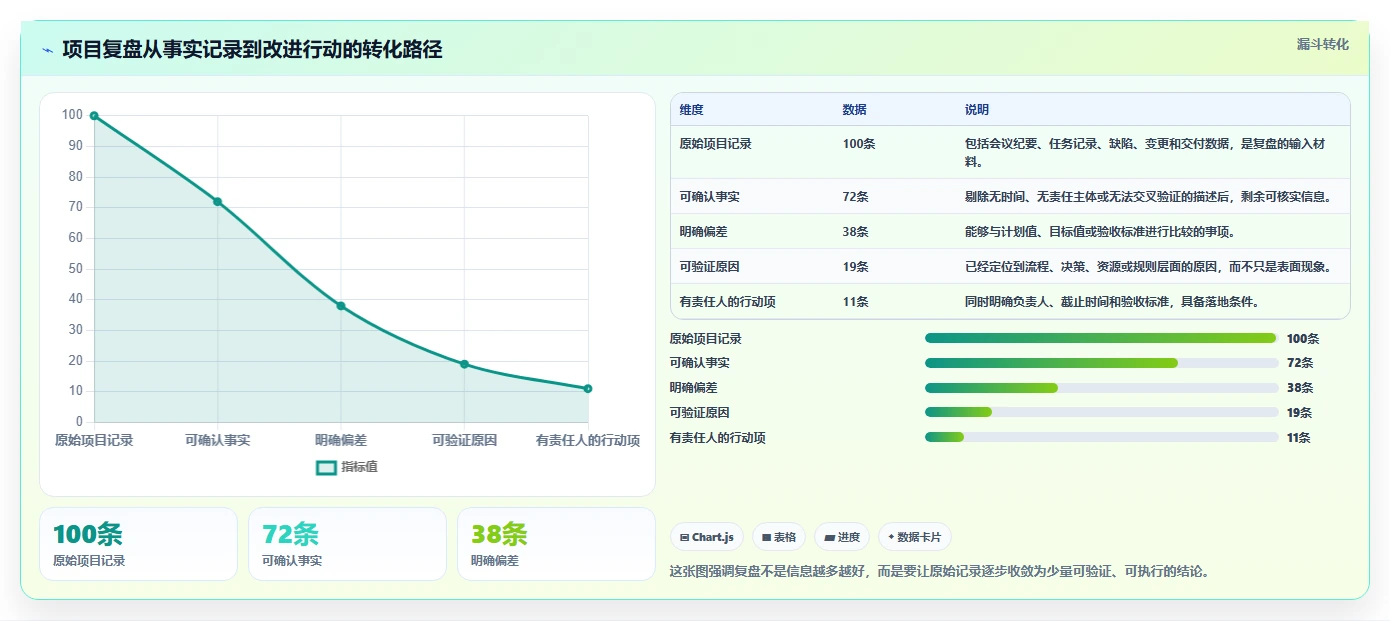Image resolution: width=1390 pixels, height=621 pixels.
Task: Click the 有责任人的行动项 chart point at 11
Action: click(x=588, y=388)
